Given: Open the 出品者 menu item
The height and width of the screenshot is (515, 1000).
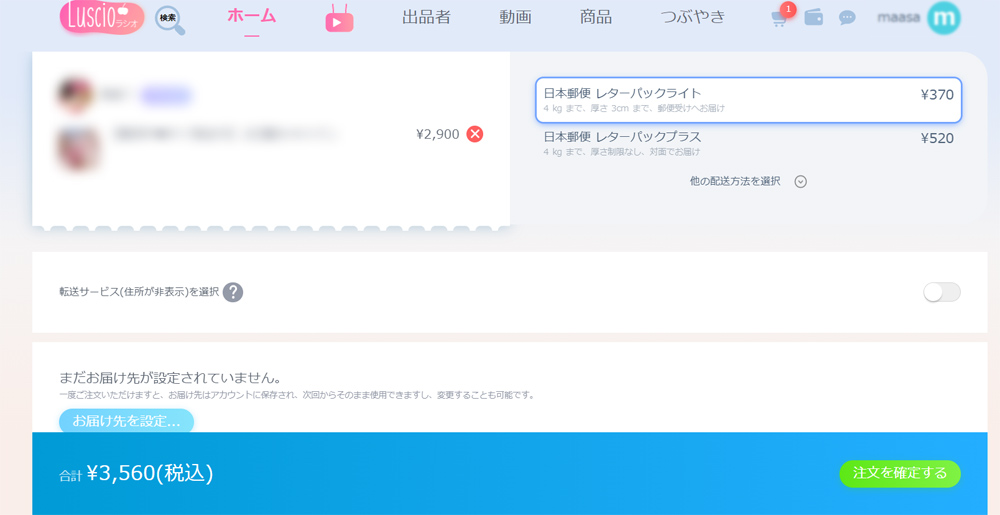Looking at the screenshot, I should (426, 17).
